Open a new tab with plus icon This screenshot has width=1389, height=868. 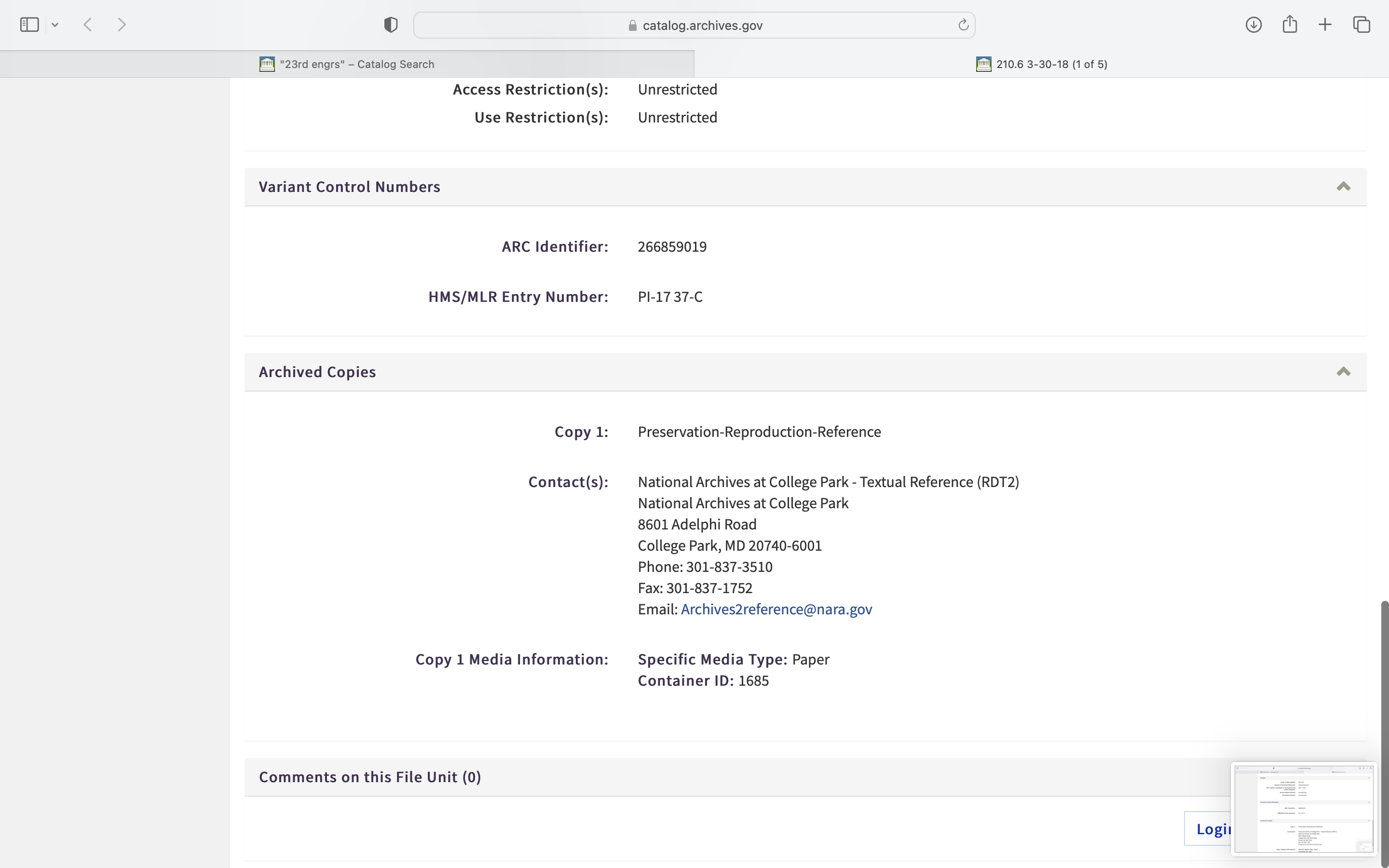tap(1325, 25)
